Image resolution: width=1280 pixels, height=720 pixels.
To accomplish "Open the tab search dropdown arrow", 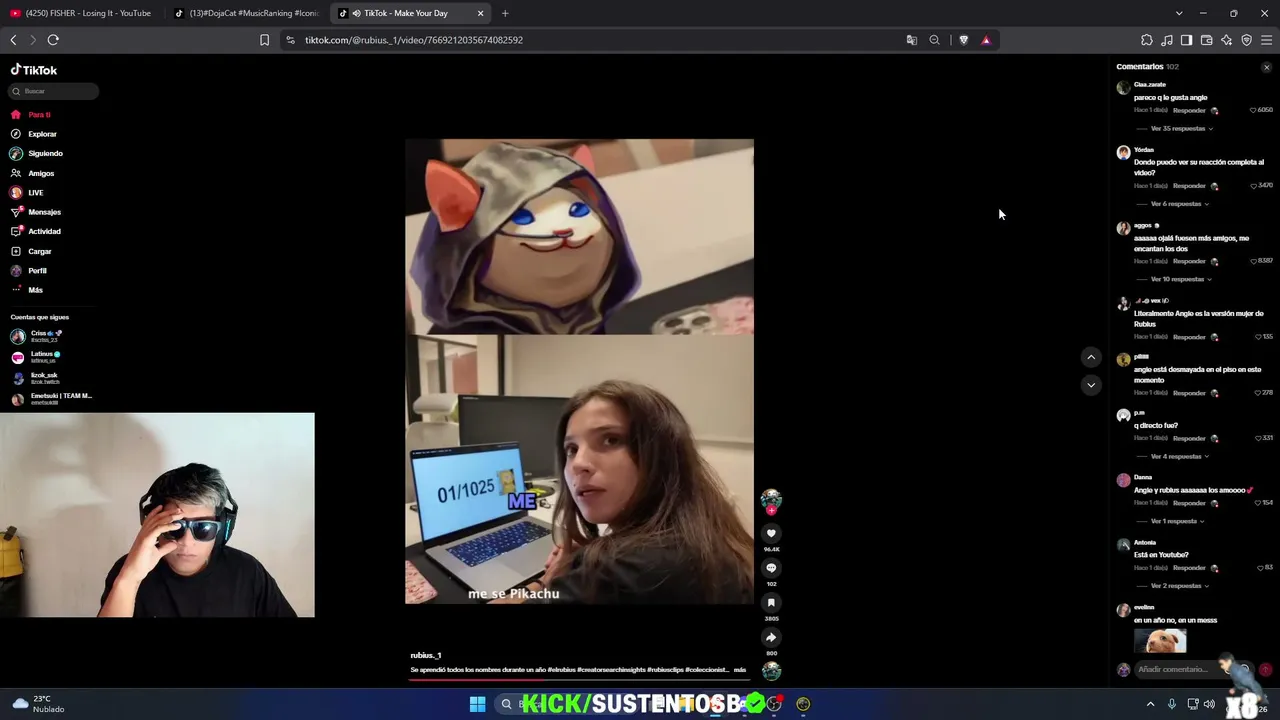I will point(1179,13).
